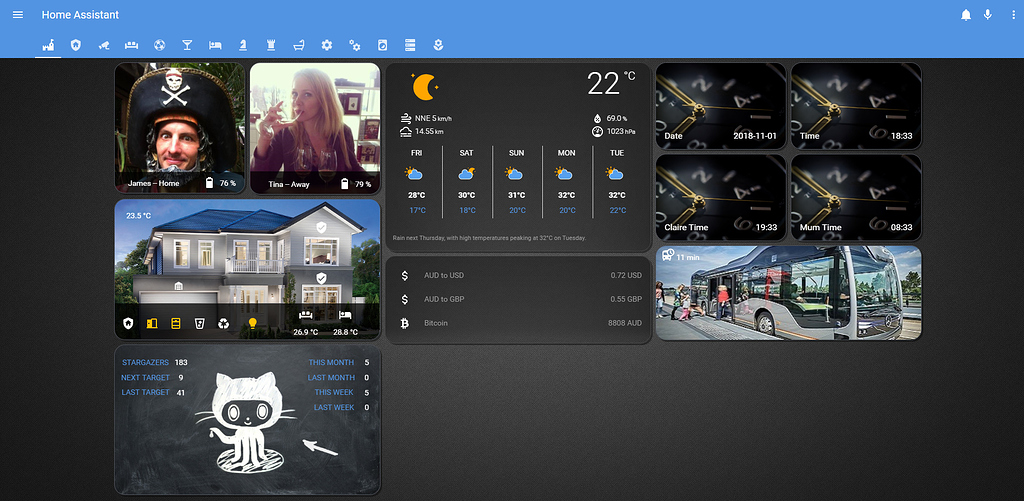Open the flower garden tab
The image size is (1024, 501).
[x=438, y=45]
